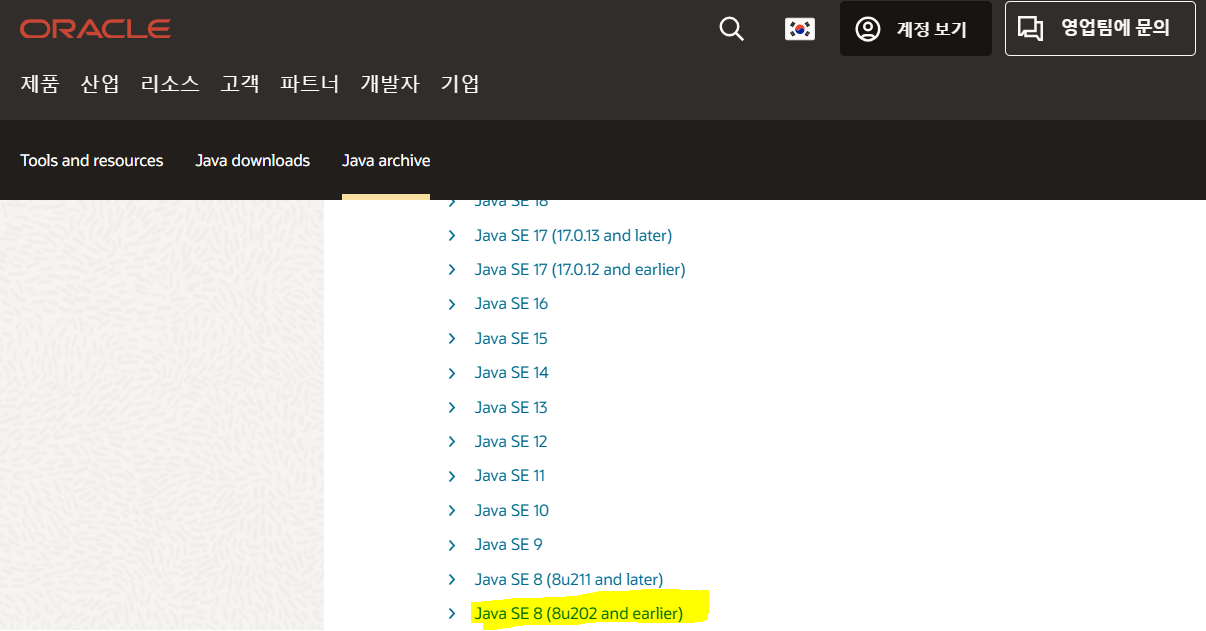This screenshot has height=631, width=1206.
Task: Click 영업팀에 문의 contact sales button
Action: (1100, 28)
